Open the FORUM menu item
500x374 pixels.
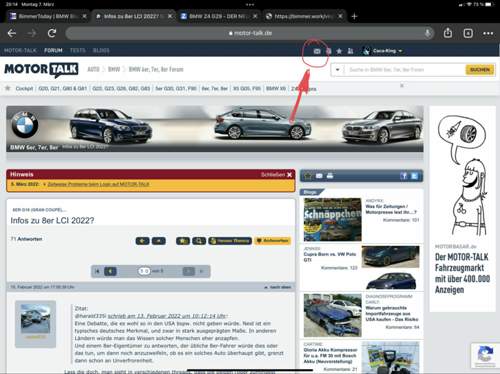(53, 51)
